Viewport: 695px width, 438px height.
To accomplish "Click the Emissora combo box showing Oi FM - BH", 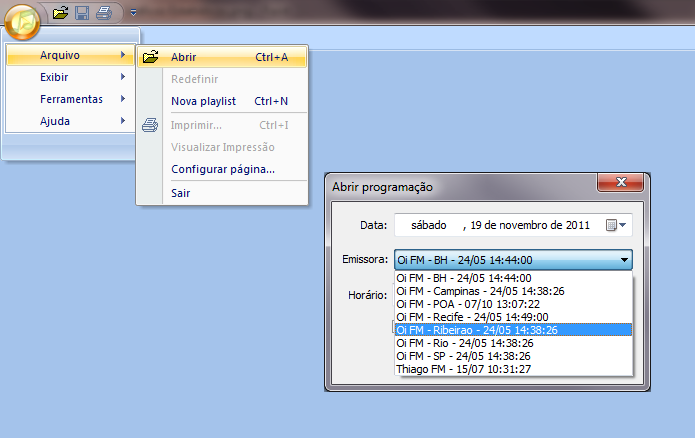I will (513, 260).
